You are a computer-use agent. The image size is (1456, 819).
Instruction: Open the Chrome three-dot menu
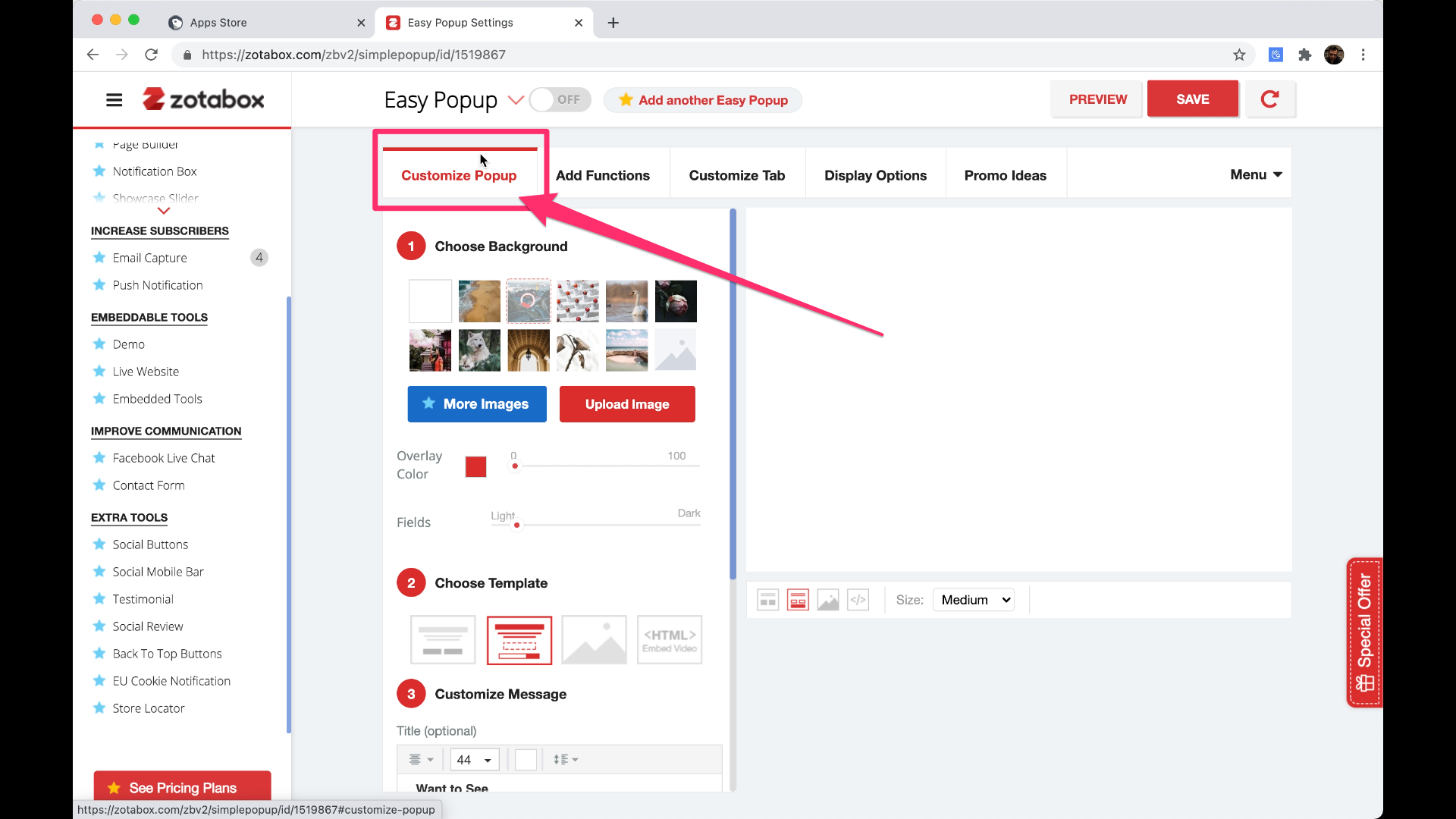click(1363, 55)
